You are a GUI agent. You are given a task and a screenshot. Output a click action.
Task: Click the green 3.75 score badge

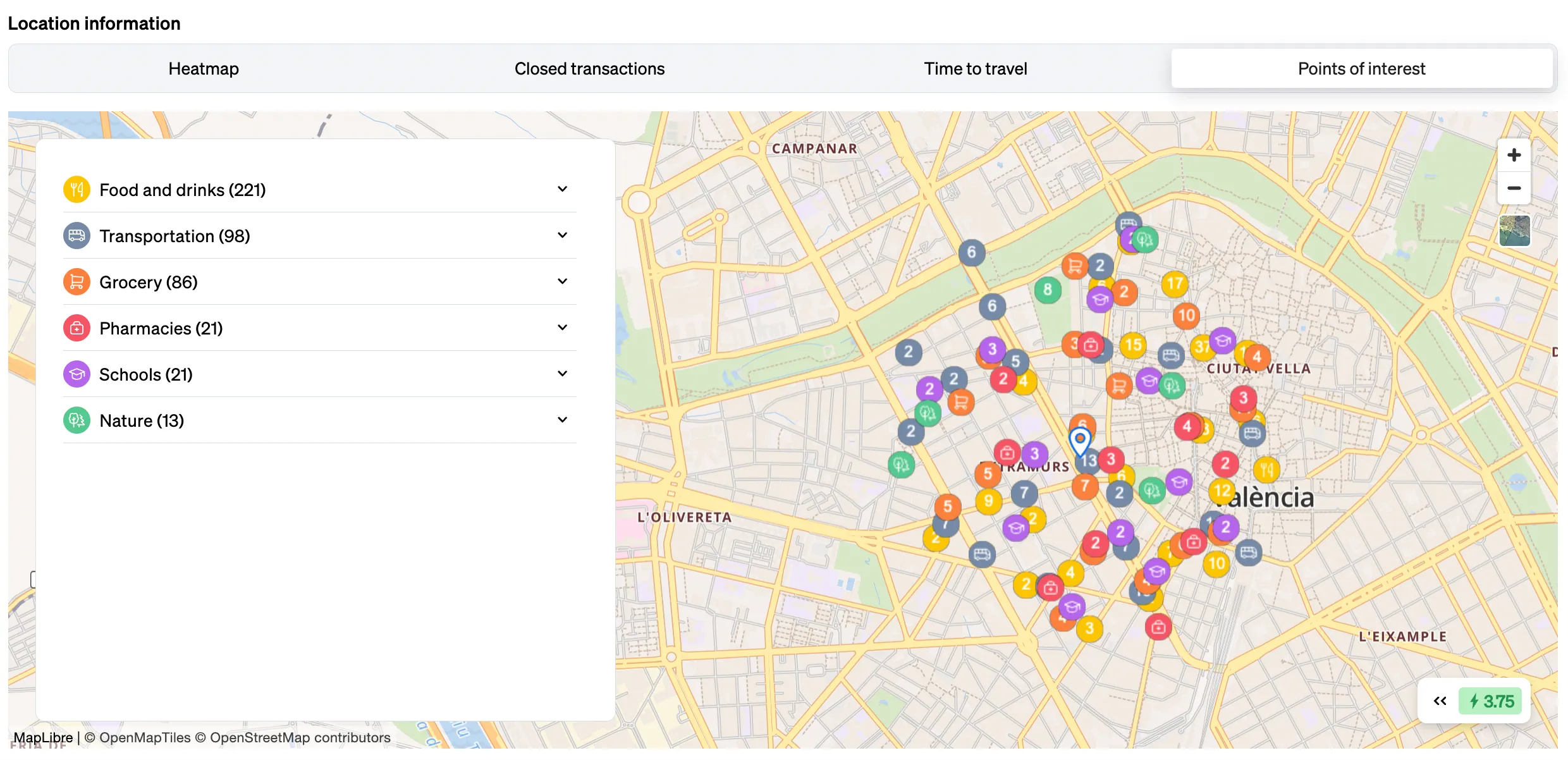tap(1490, 701)
